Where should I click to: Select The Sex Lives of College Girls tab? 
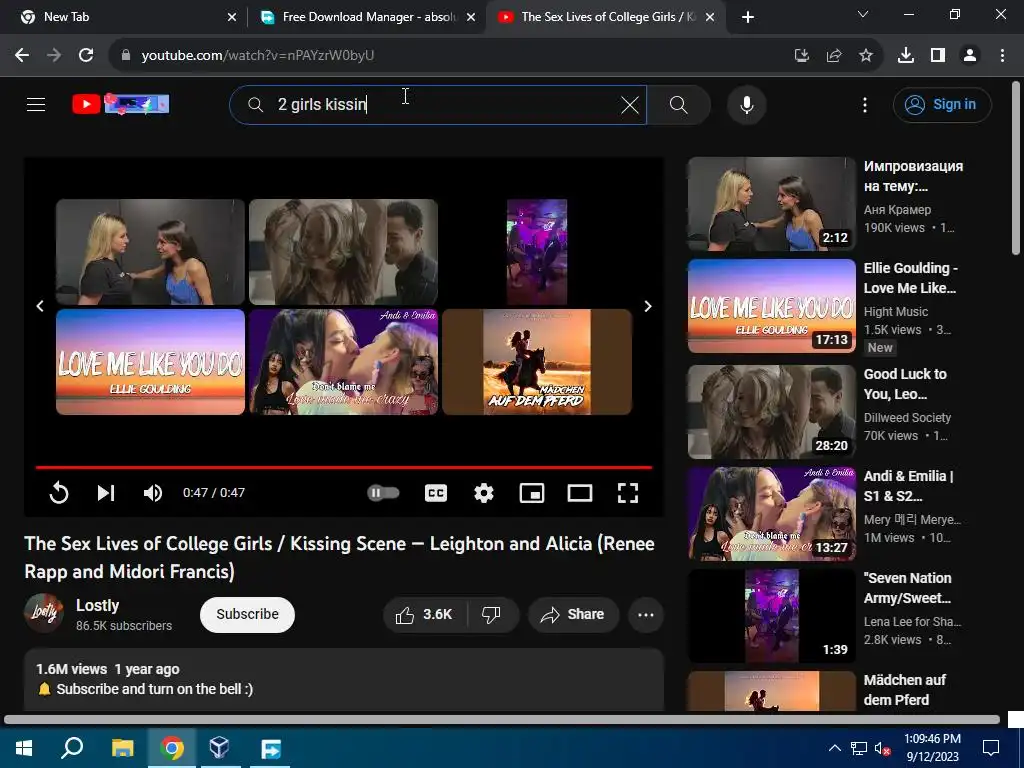click(x=607, y=17)
